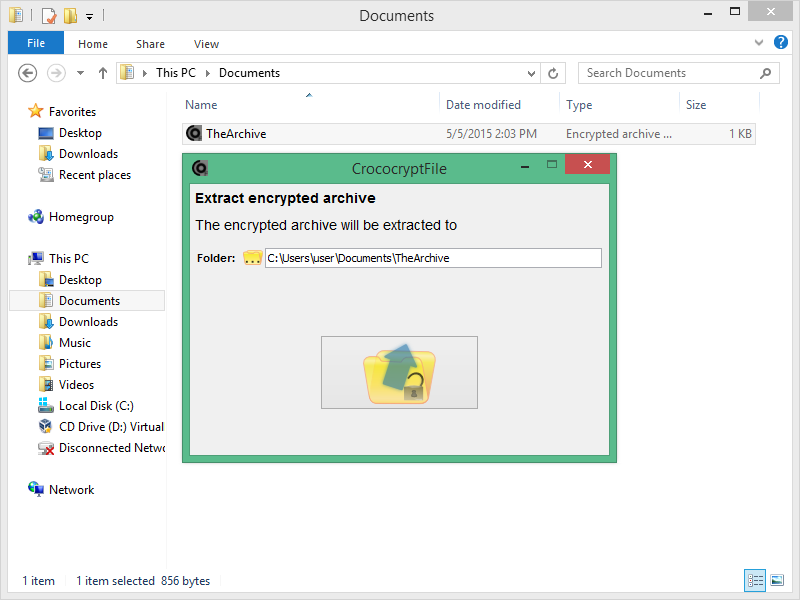Viewport: 800px width, 600px height.
Task: Sort by Date modified column header
Action: point(483,105)
